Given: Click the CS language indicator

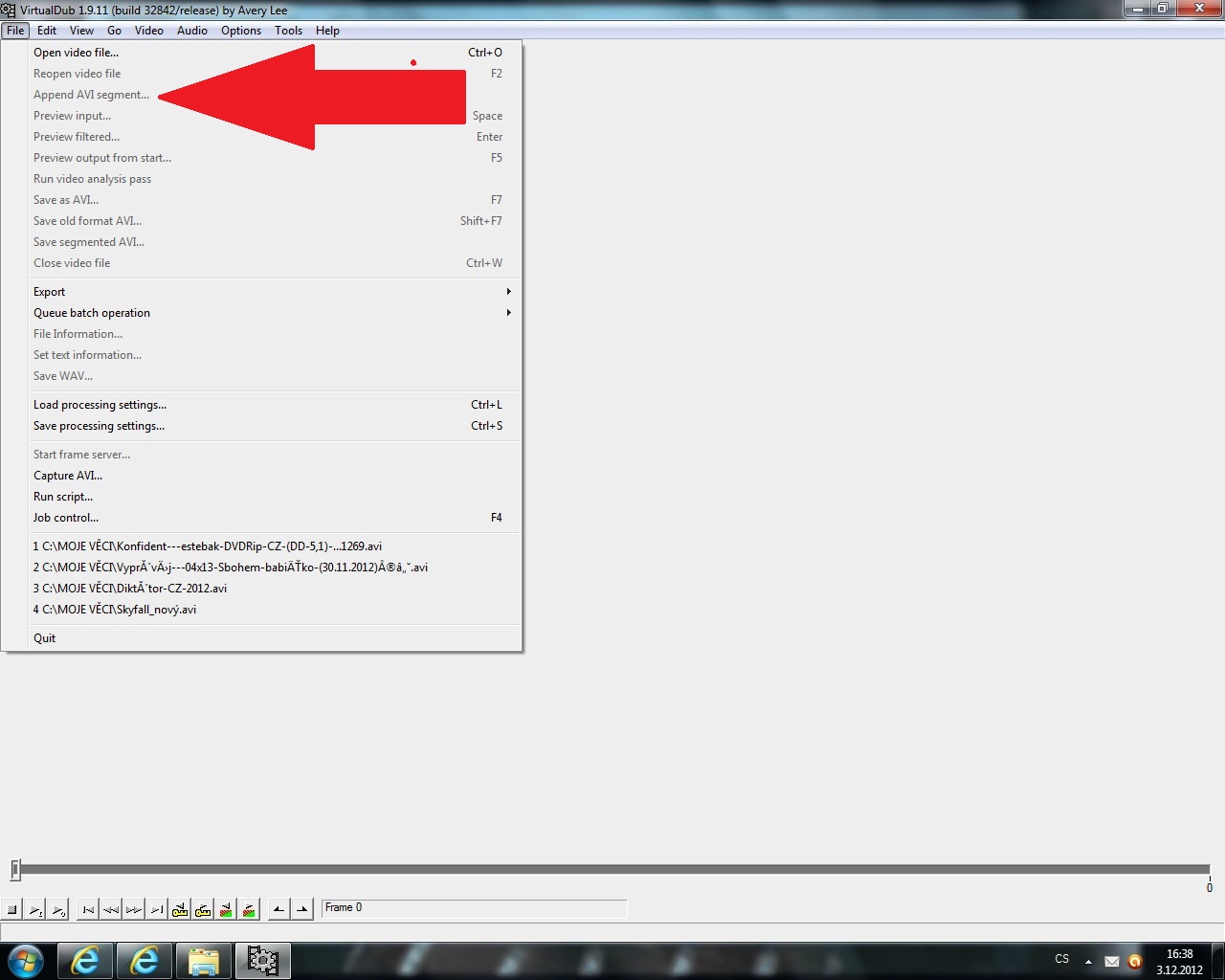Looking at the screenshot, I should click(x=1062, y=959).
